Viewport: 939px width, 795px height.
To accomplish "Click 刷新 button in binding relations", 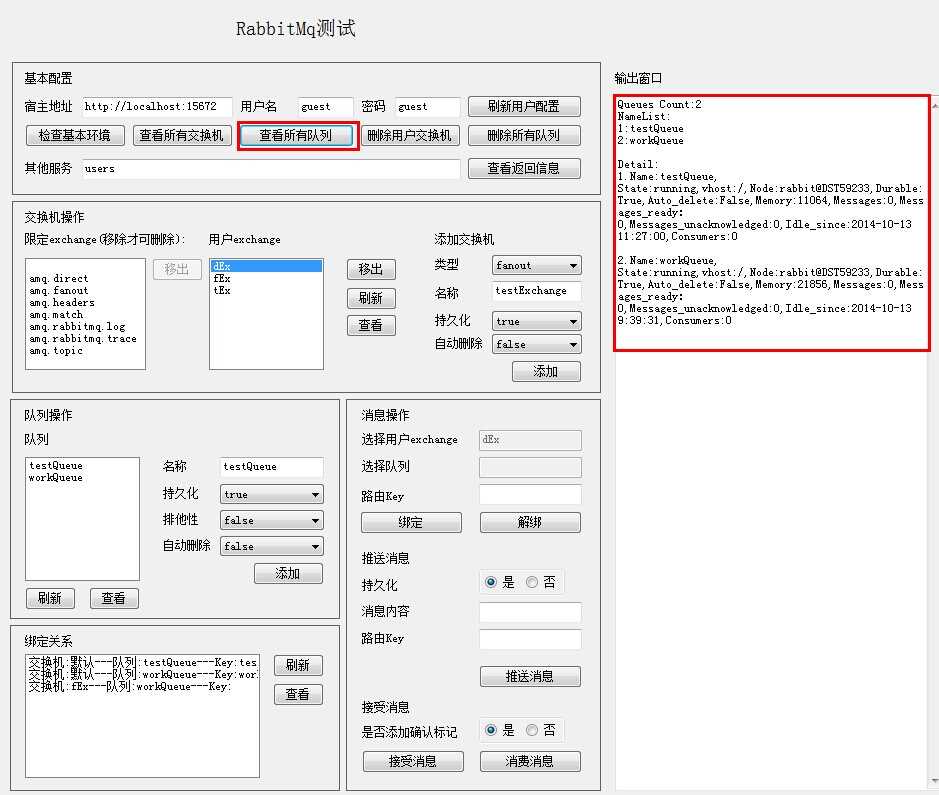I will 298,665.
